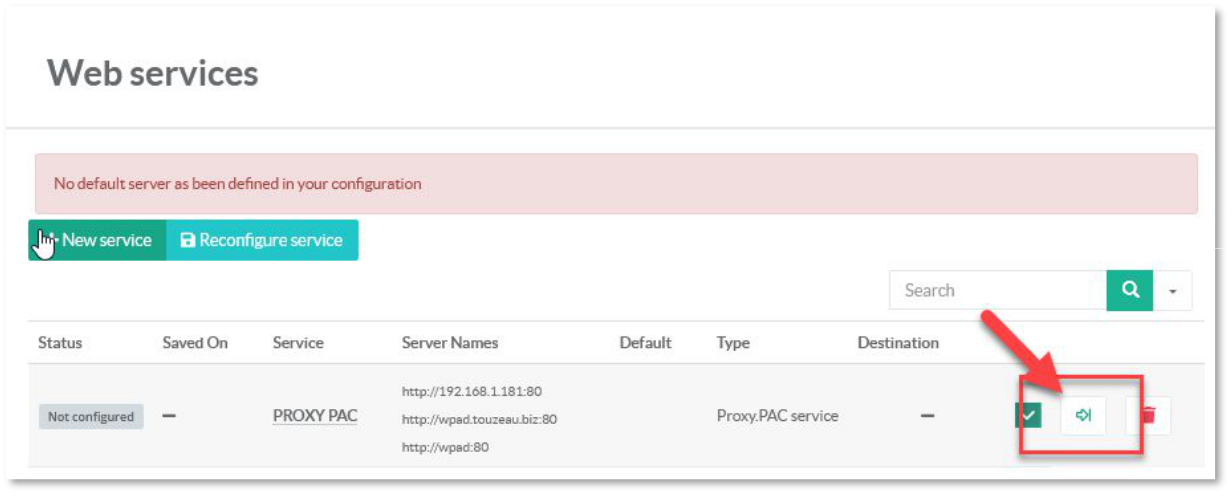Click server name http://wpad.touzeau.biz:80
The image size is (1232, 497).
point(479,419)
